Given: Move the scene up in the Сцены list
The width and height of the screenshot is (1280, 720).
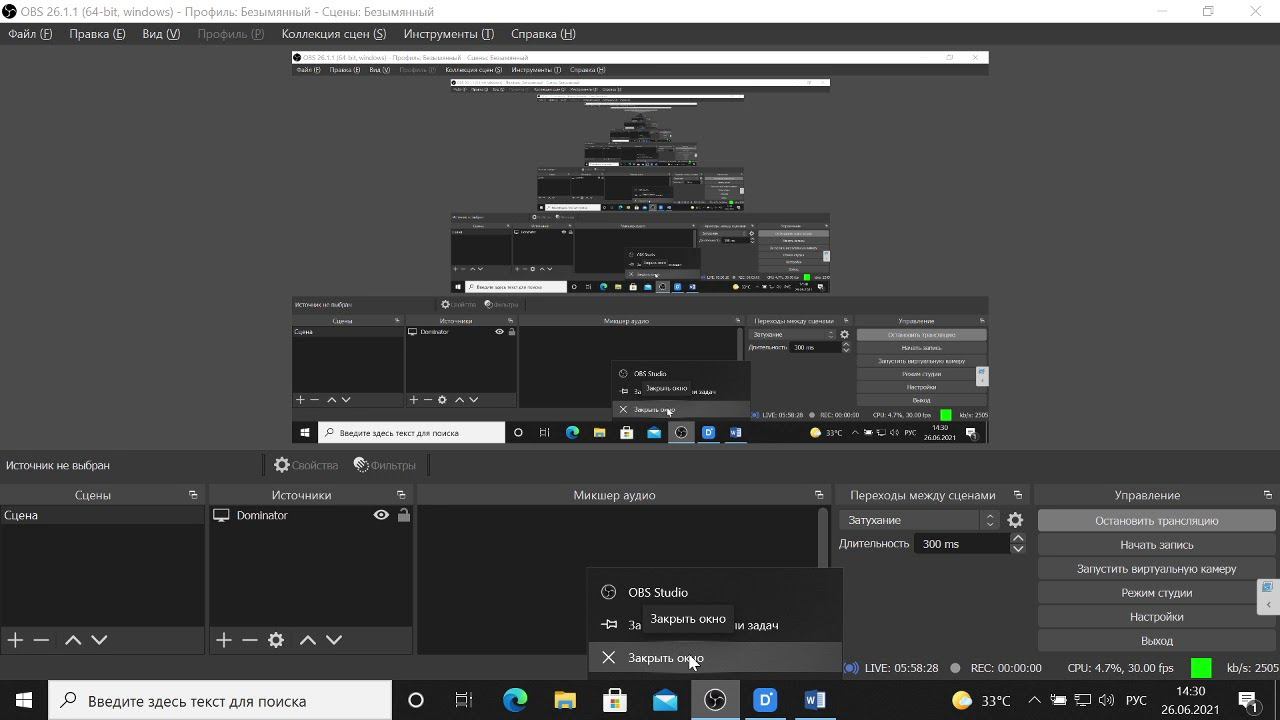Looking at the screenshot, I should (x=73, y=640).
